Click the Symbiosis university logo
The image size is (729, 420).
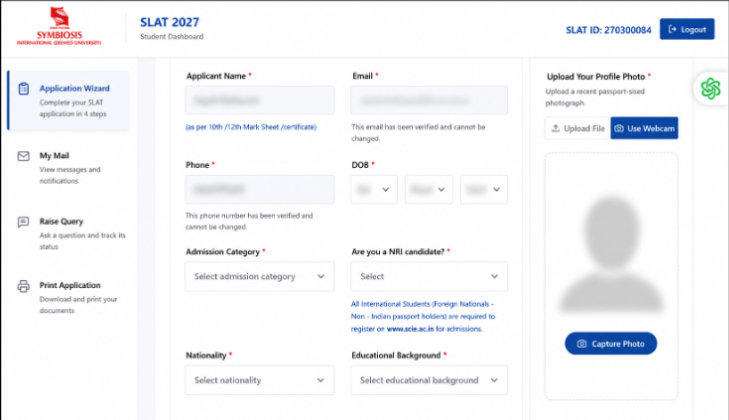click(x=59, y=26)
